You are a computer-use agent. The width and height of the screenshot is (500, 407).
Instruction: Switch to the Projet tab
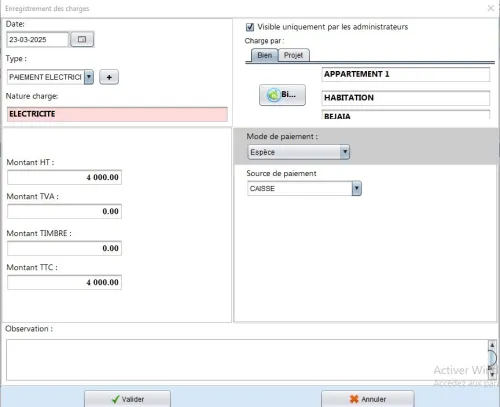294,55
